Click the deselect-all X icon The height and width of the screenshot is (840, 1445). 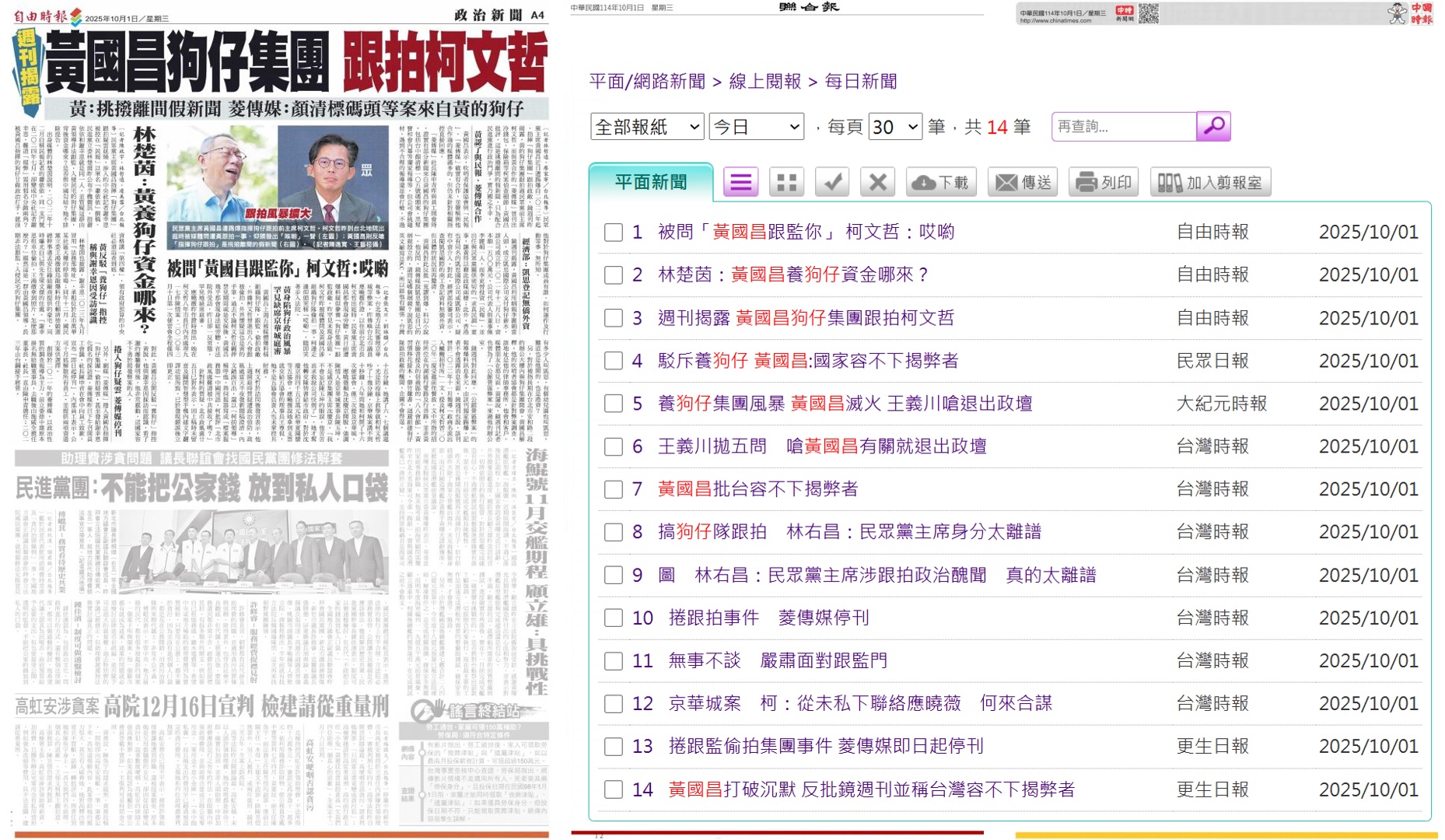click(877, 182)
